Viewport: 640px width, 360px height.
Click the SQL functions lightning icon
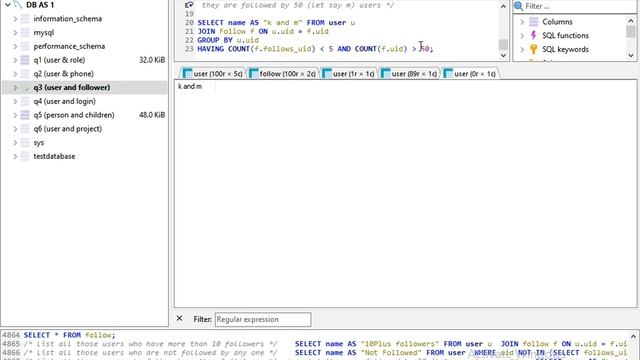(x=533, y=36)
